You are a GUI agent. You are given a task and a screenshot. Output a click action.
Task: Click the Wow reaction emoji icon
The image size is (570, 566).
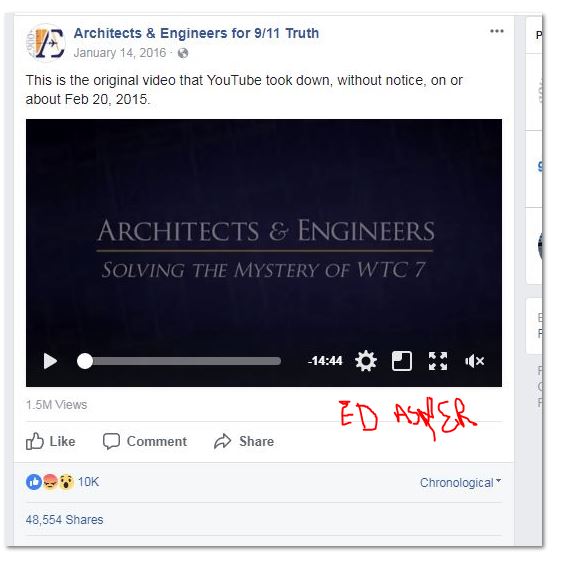click(66, 482)
